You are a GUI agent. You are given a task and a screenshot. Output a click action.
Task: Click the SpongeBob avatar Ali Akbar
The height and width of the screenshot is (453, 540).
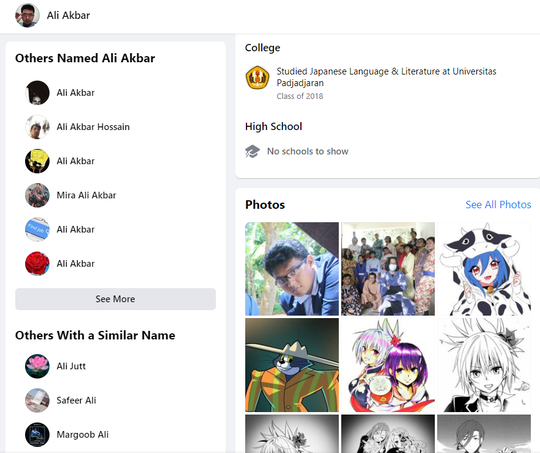(x=37, y=161)
